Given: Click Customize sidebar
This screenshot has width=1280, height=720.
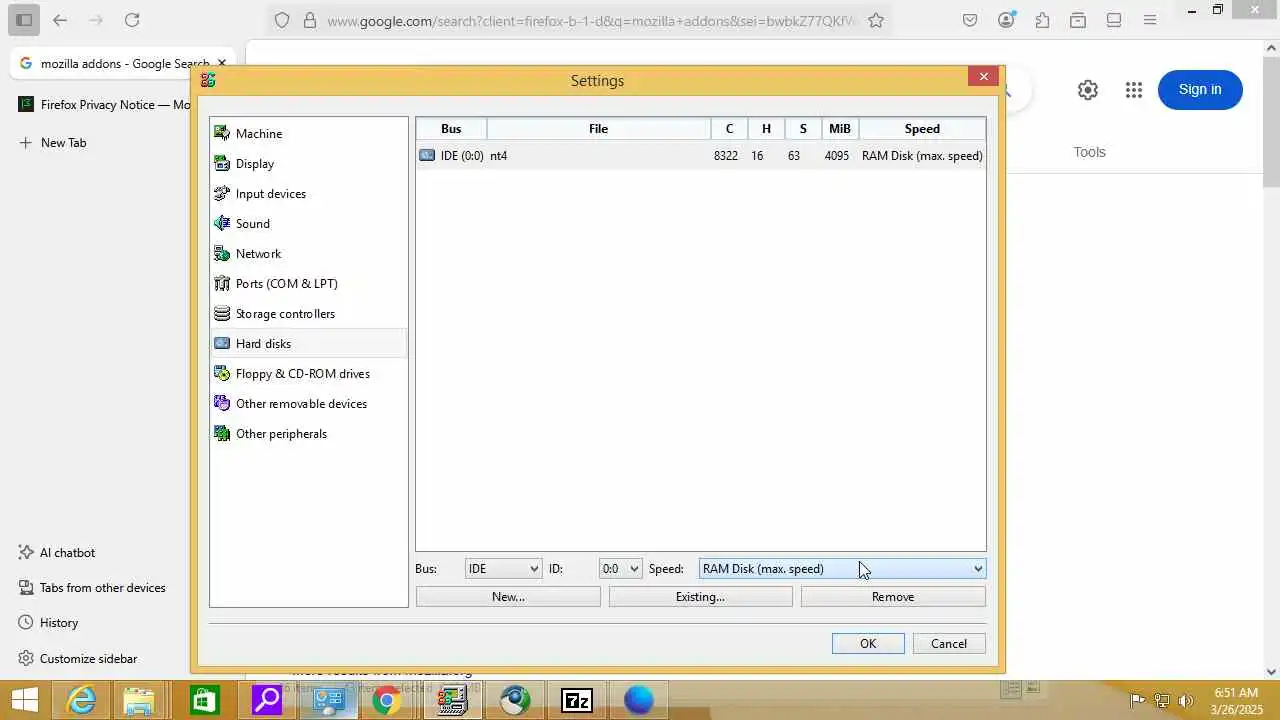Looking at the screenshot, I should click(x=78, y=658).
